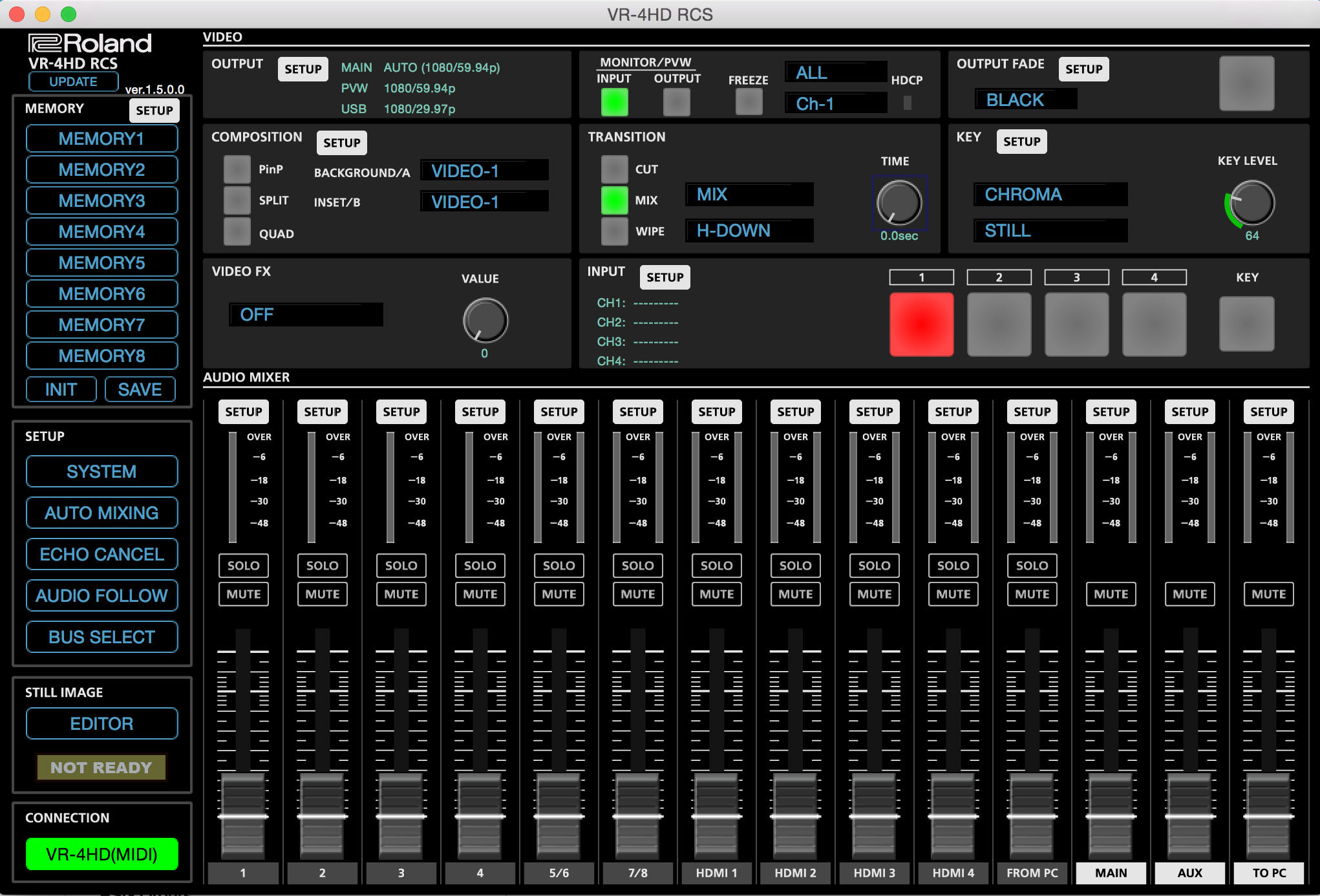Open the Ch-1 monitor dropdown
Image resolution: width=1320 pixels, height=896 pixels.
[x=836, y=103]
